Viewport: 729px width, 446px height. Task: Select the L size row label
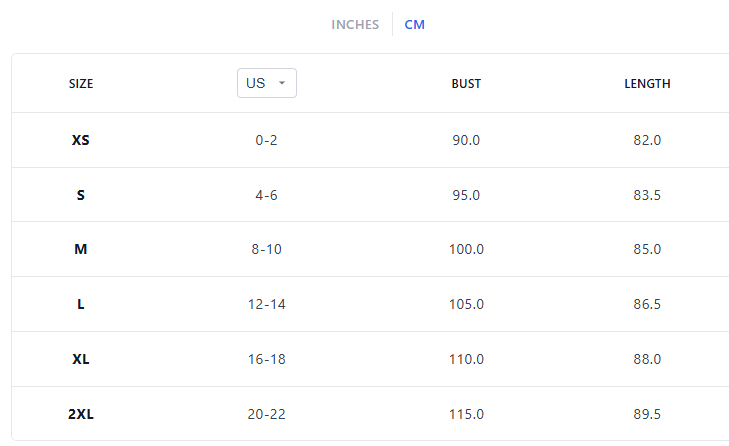(81, 304)
